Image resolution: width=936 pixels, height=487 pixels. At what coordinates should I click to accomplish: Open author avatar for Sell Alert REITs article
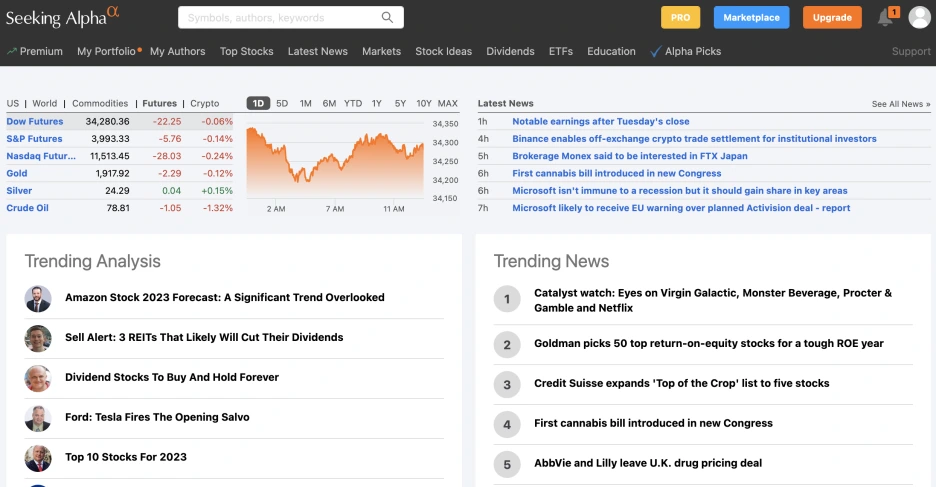[x=38, y=338]
